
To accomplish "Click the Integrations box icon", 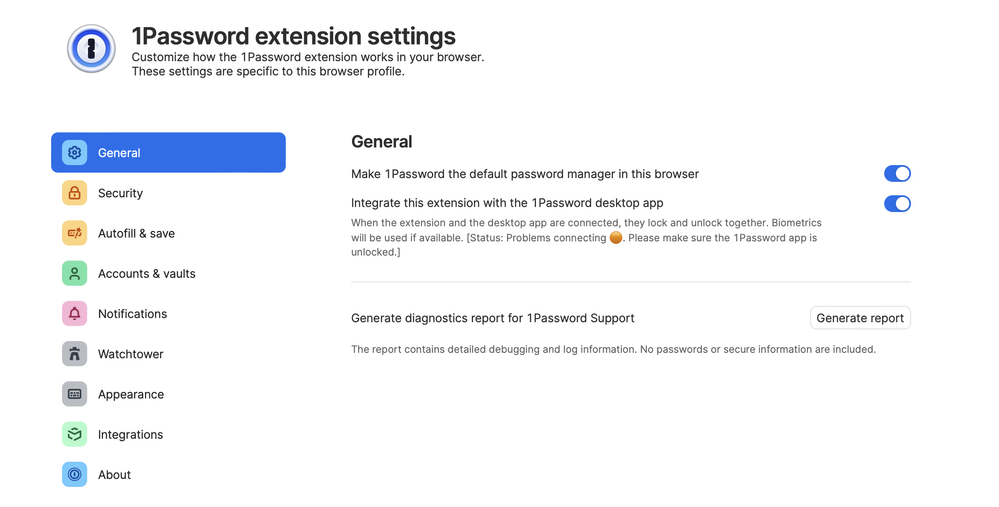I will tap(74, 434).
